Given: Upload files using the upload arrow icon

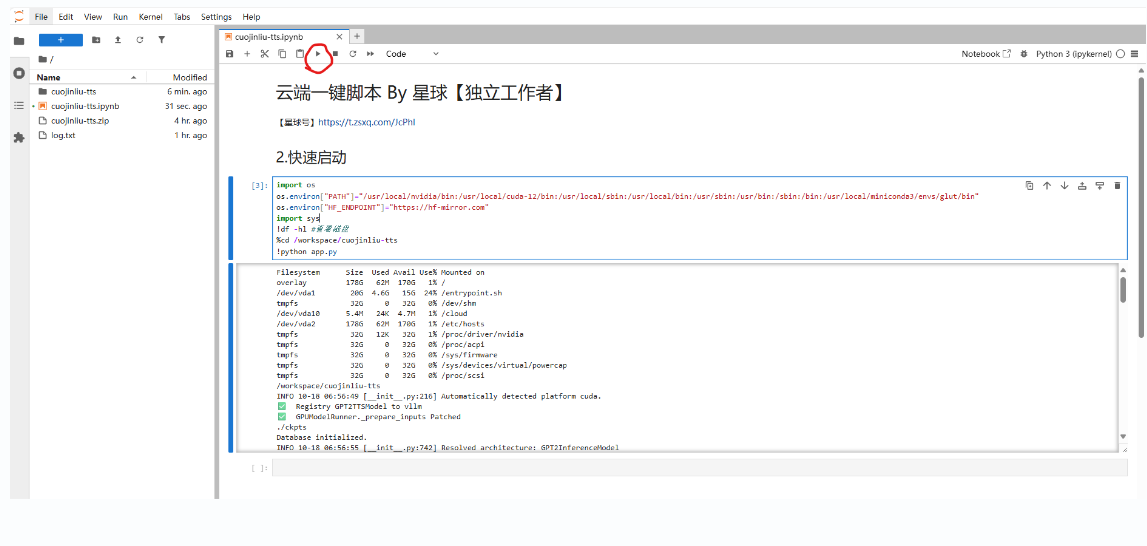Looking at the screenshot, I should (118, 40).
